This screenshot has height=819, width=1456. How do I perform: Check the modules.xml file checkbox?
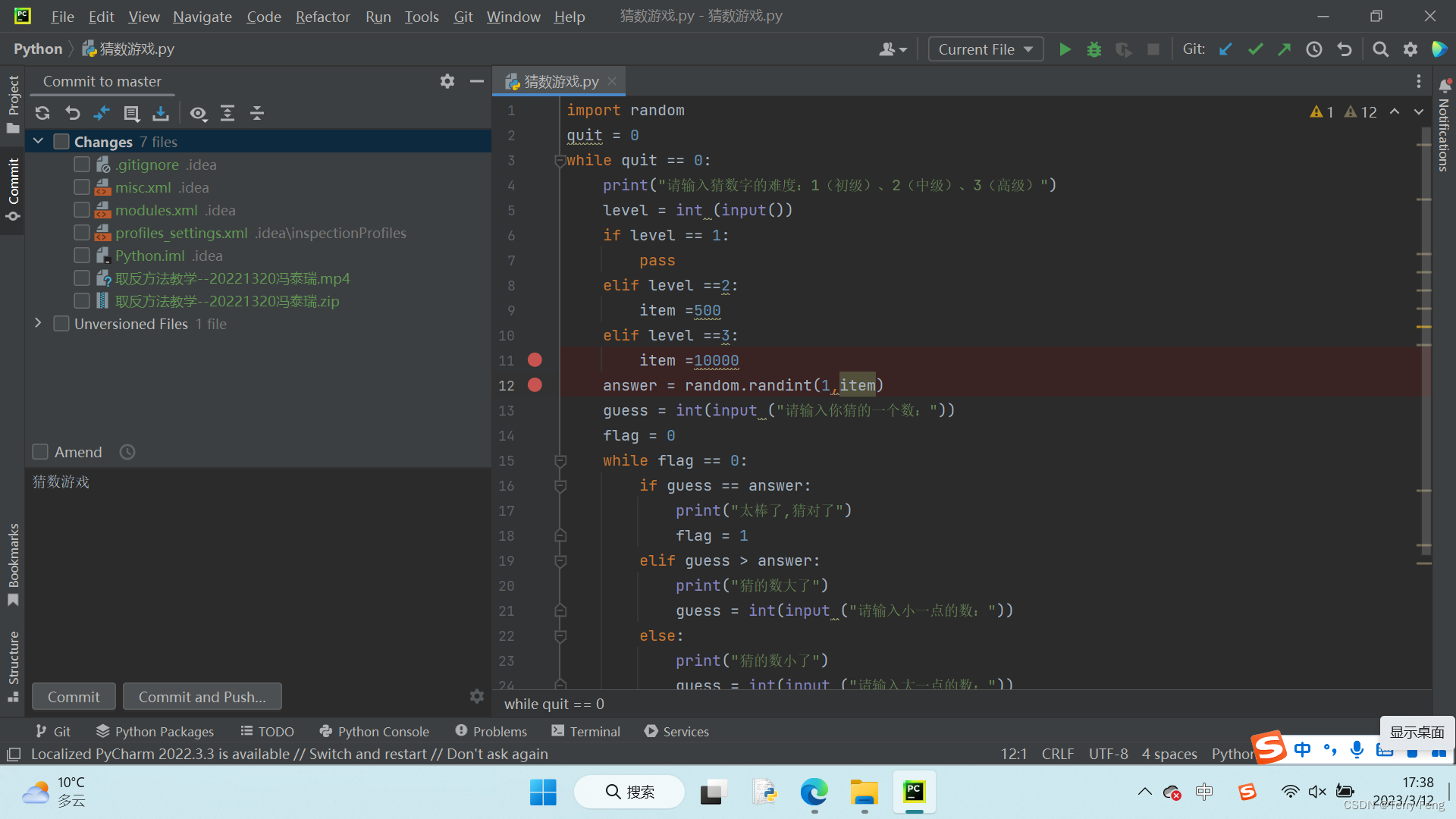[x=82, y=210]
